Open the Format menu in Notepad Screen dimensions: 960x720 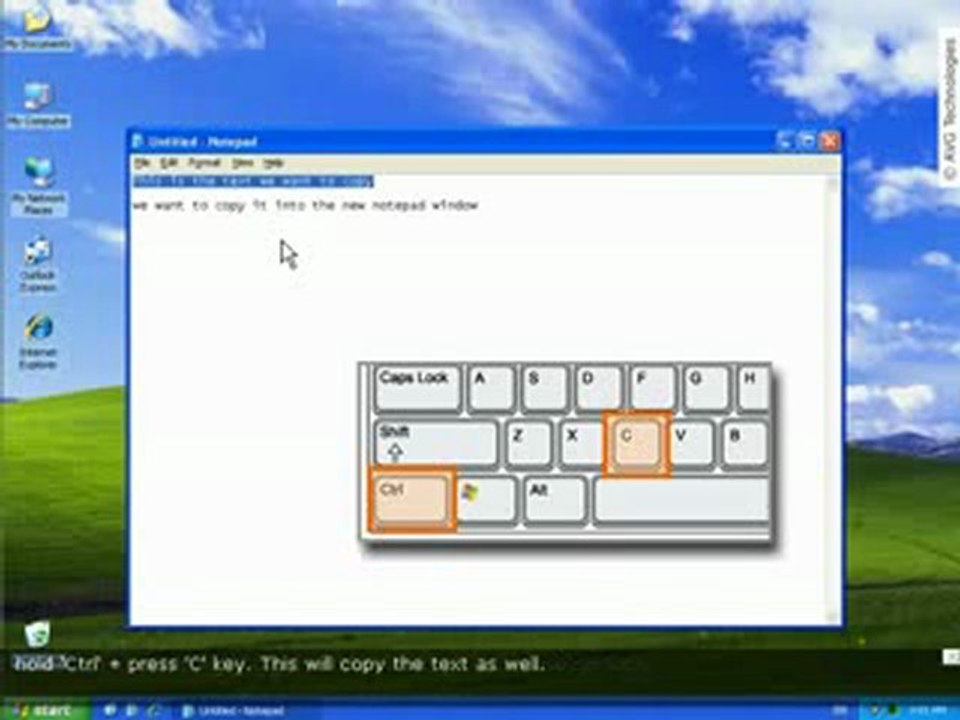tap(204, 163)
